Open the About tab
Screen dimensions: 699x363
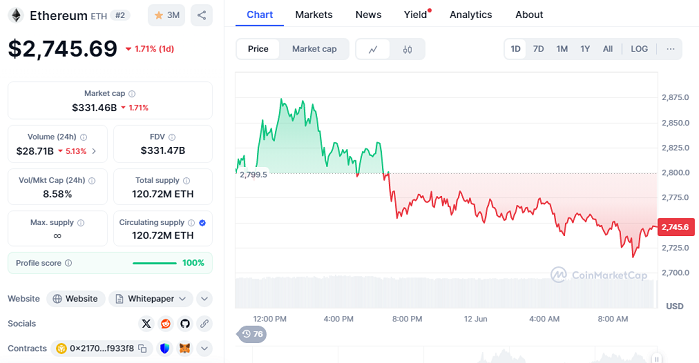tap(529, 15)
